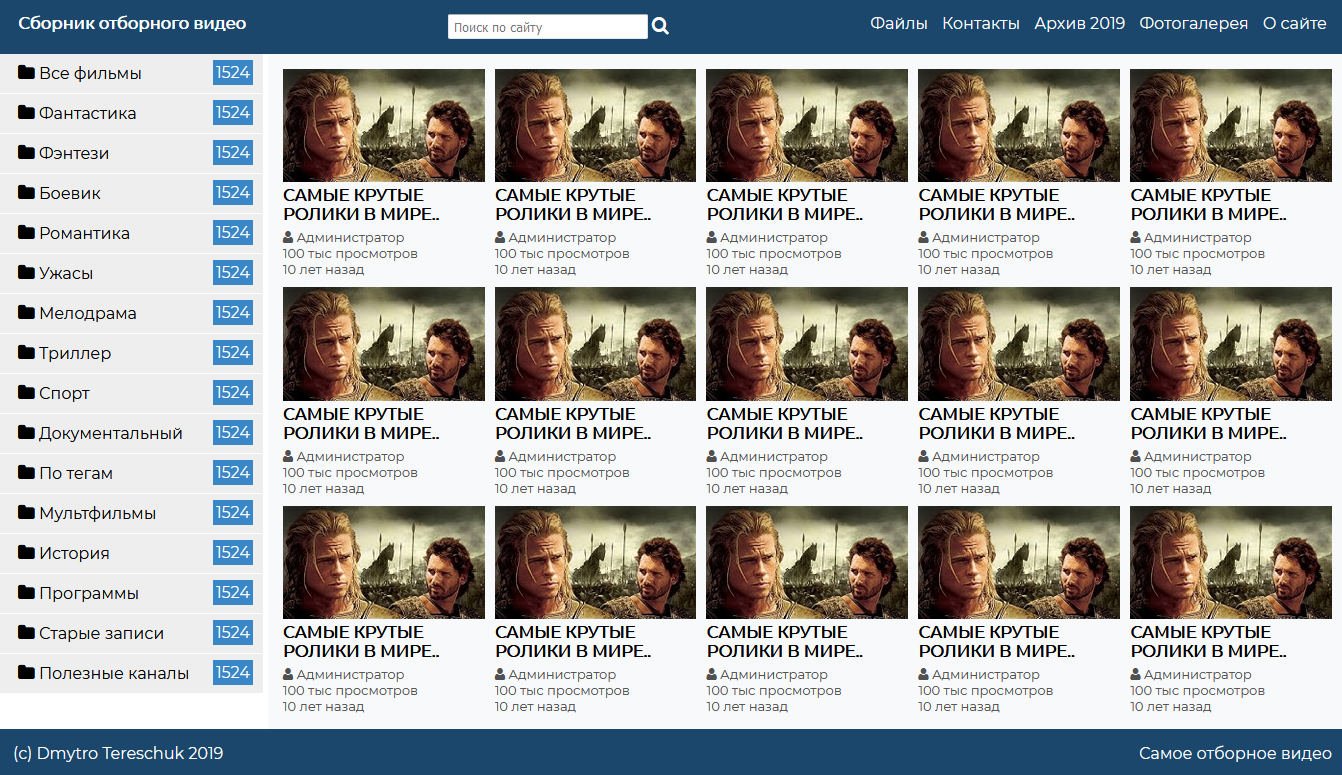The width and height of the screenshot is (1342, 775).
Task: Click the folder icon beside Ужасы
Action: pos(26,272)
